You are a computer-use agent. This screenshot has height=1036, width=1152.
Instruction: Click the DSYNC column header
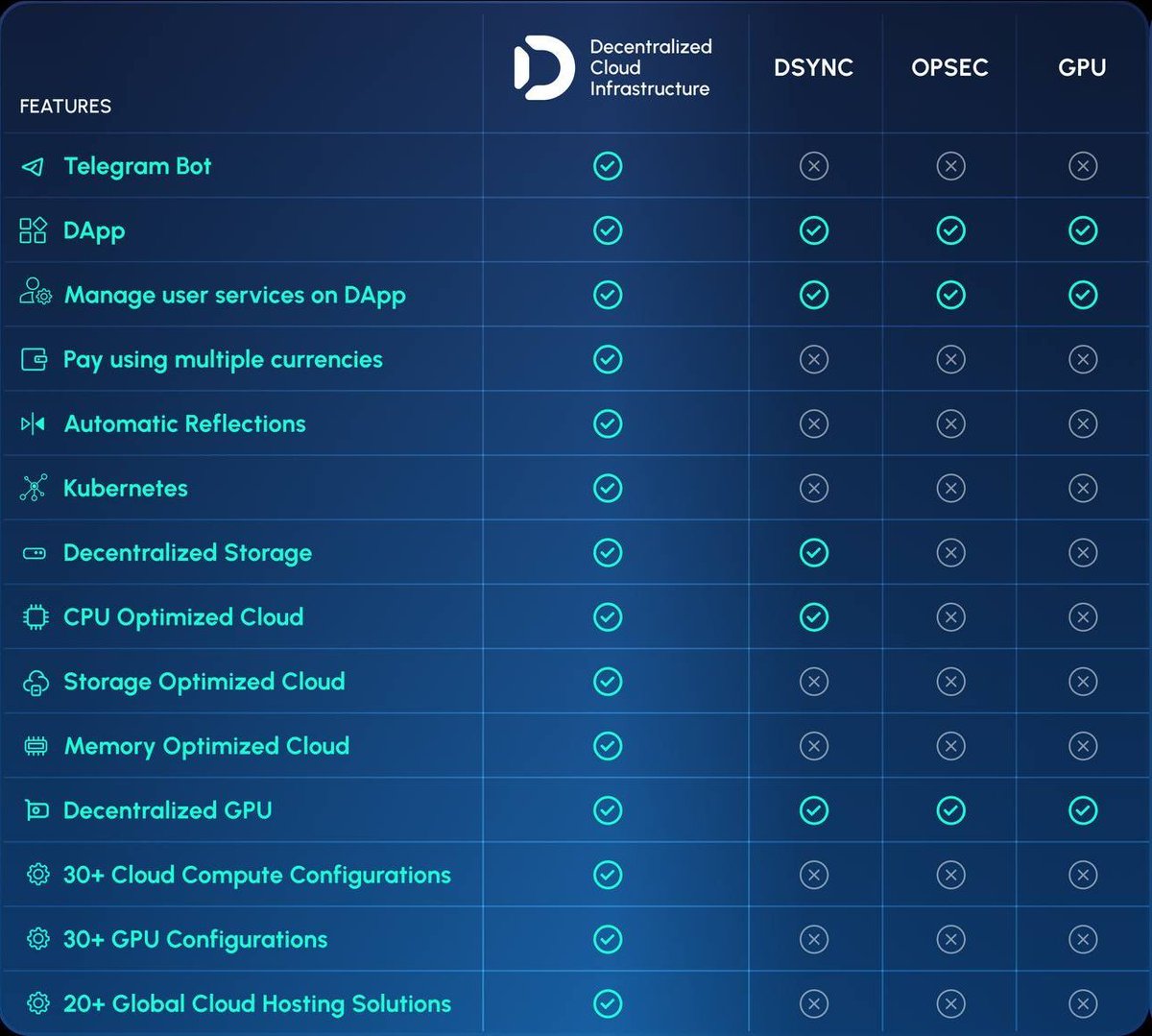[x=814, y=68]
